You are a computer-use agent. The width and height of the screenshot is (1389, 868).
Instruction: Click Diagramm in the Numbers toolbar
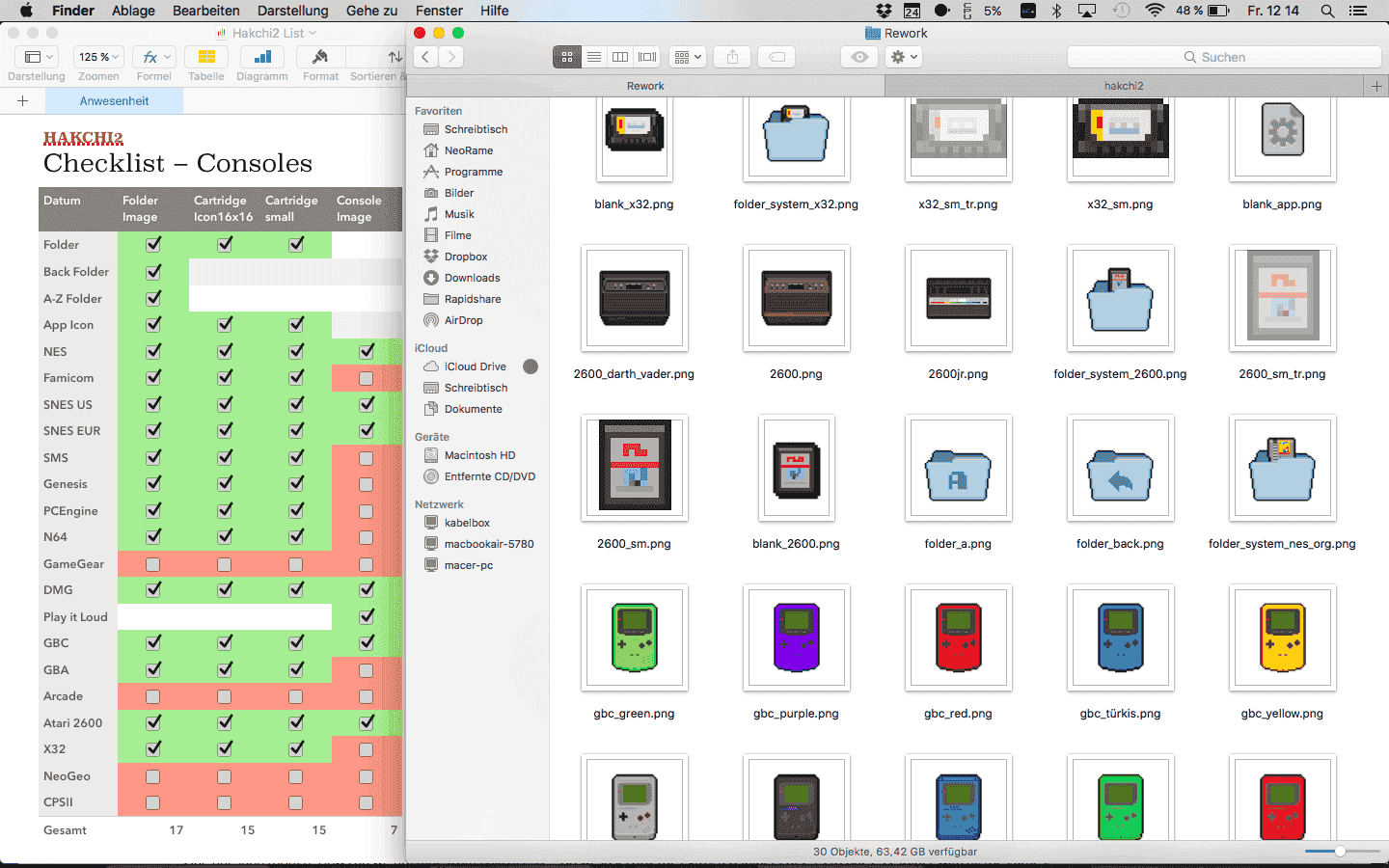coord(262,65)
